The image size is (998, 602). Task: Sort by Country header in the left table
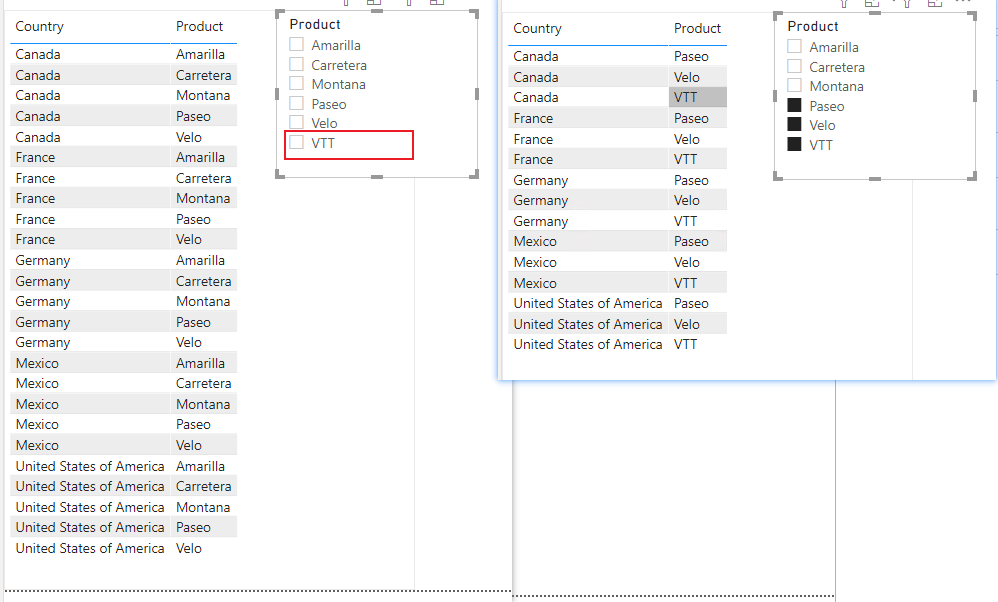(x=39, y=26)
